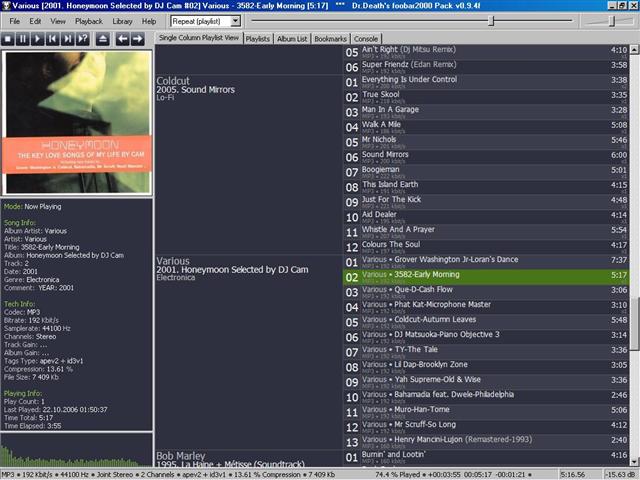Viewport: 640px width, 480px height.
Task: Click the Stop playback button
Action: point(8,39)
